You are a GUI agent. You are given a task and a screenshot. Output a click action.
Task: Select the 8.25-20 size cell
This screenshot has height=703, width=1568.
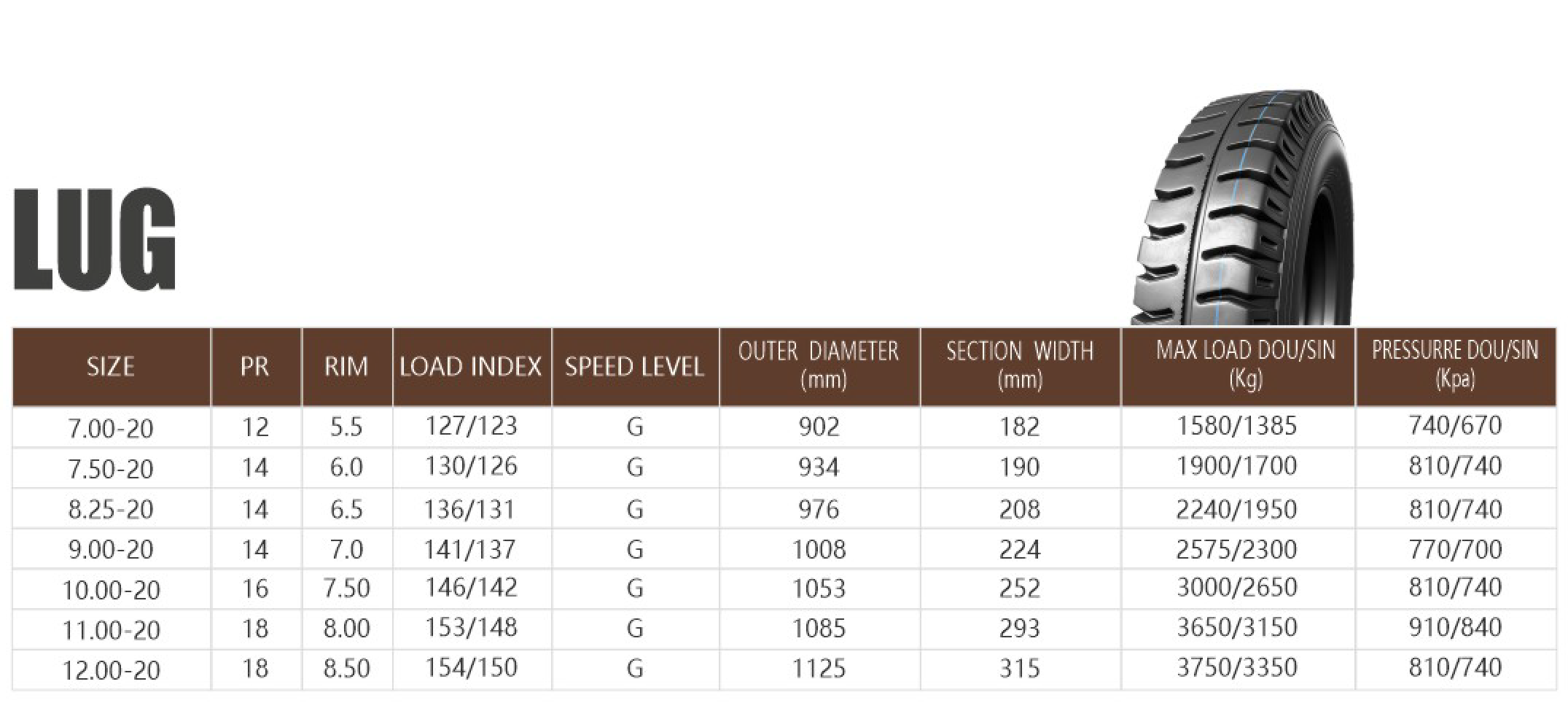pyautogui.click(x=111, y=509)
